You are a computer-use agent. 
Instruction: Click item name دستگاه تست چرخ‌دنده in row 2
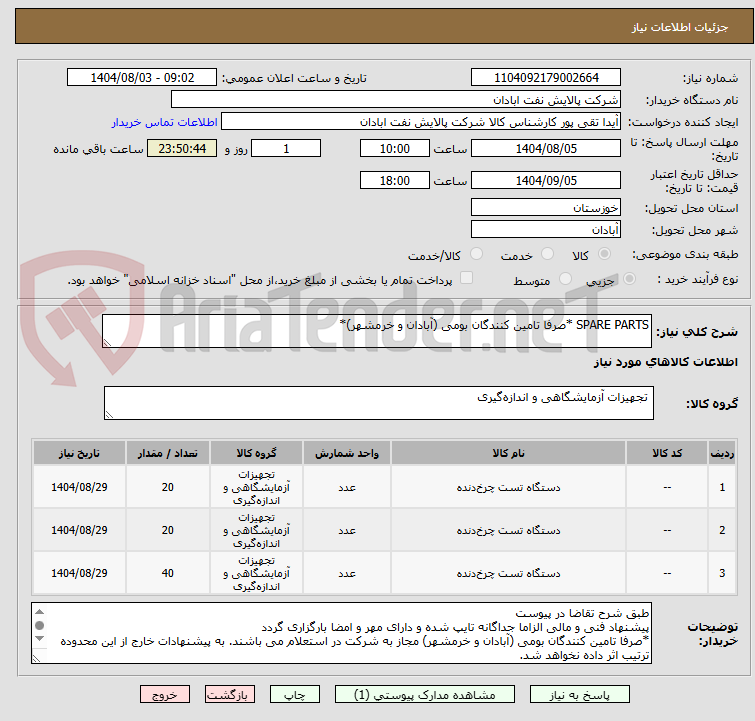[508, 530]
